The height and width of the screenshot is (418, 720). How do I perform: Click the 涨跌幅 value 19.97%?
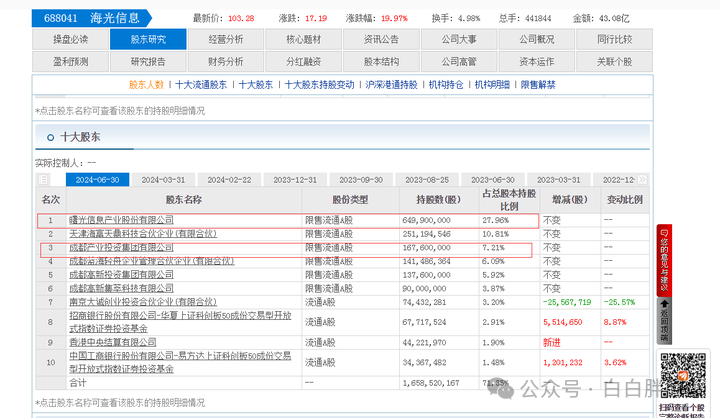394,18
